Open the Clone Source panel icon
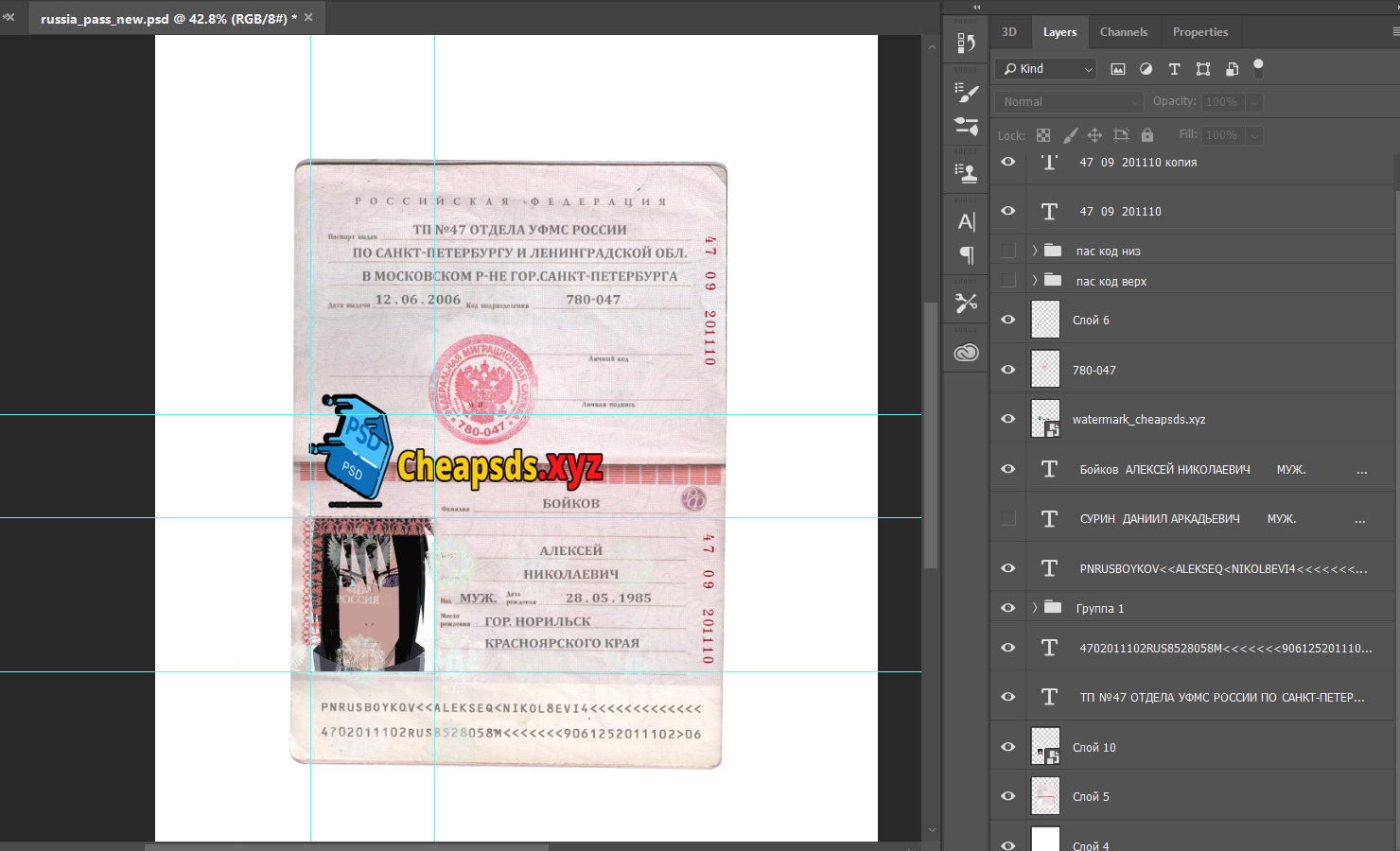Viewport: 1400px width, 851px height. coord(966,173)
